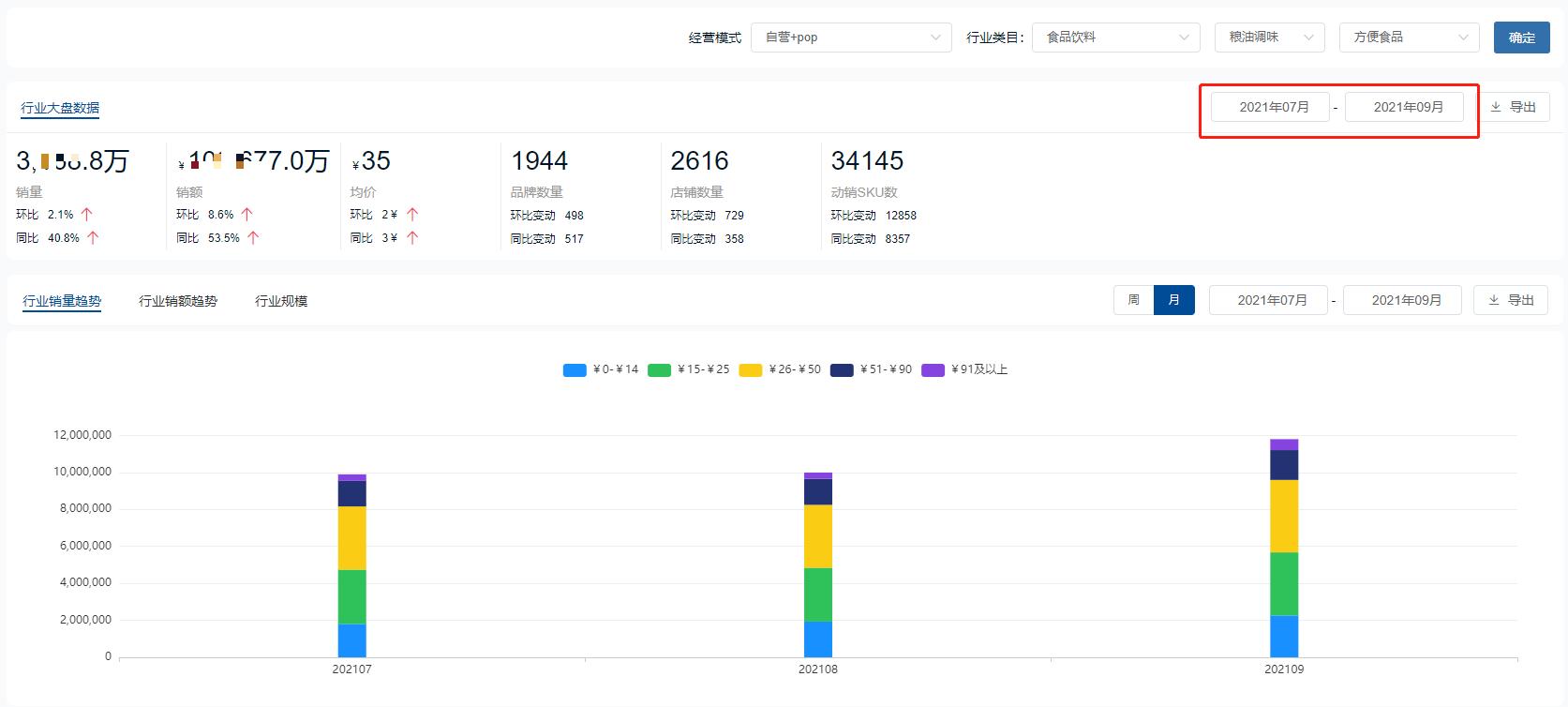Open the 粮油调味 subcategory dropdown
Viewport: 1568px width, 707px height.
click(1269, 38)
